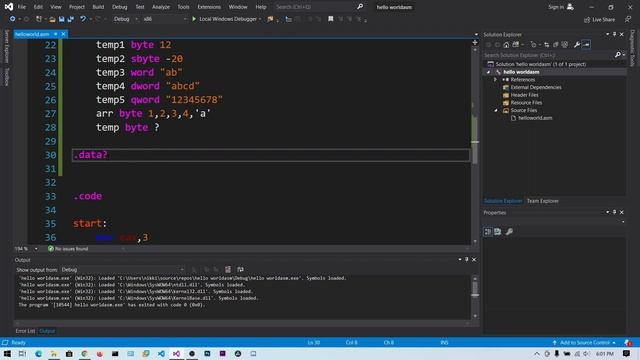Select External Dependencies in Solution Explorer
The image size is (640, 360).
pos(536,87)
